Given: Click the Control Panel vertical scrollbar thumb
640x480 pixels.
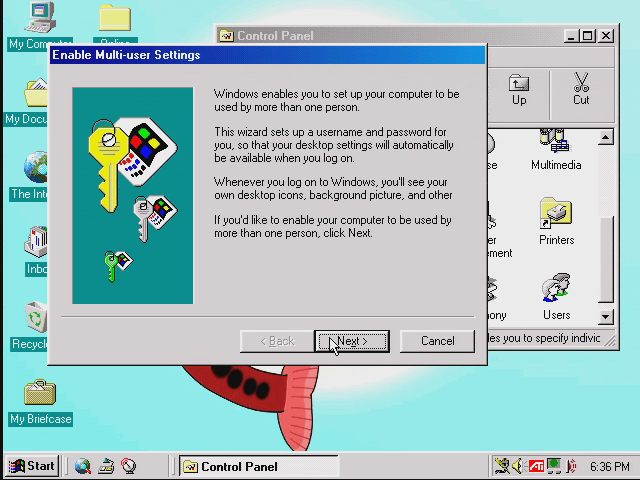Looking at the screenshot, I should coord(606,259).
